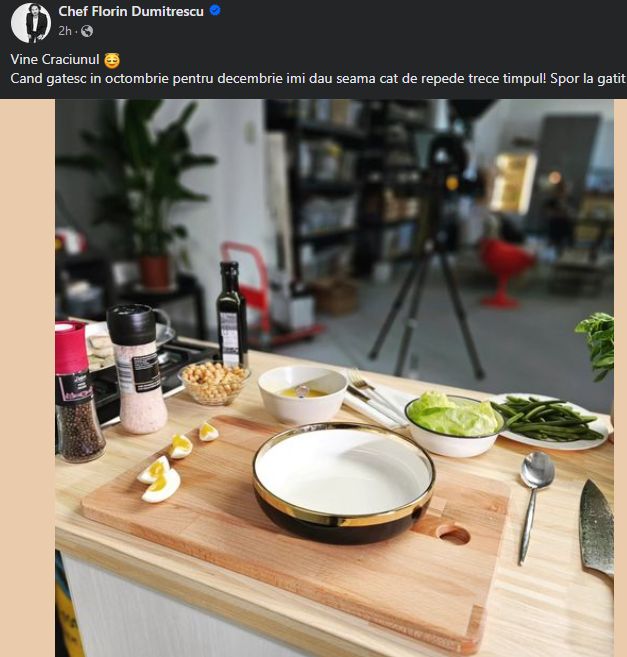Click the glass bowl of chickpeas

click(214, 383)
